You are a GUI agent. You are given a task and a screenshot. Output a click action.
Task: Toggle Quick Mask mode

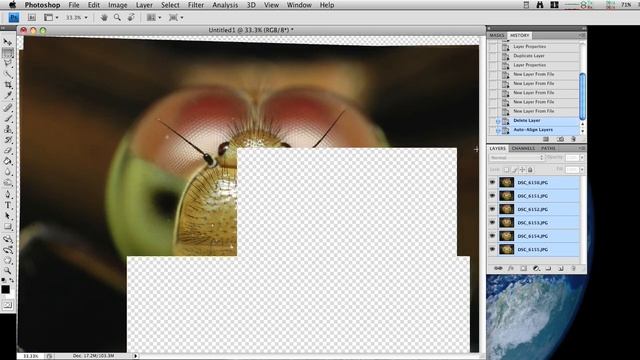coord(7,305)
